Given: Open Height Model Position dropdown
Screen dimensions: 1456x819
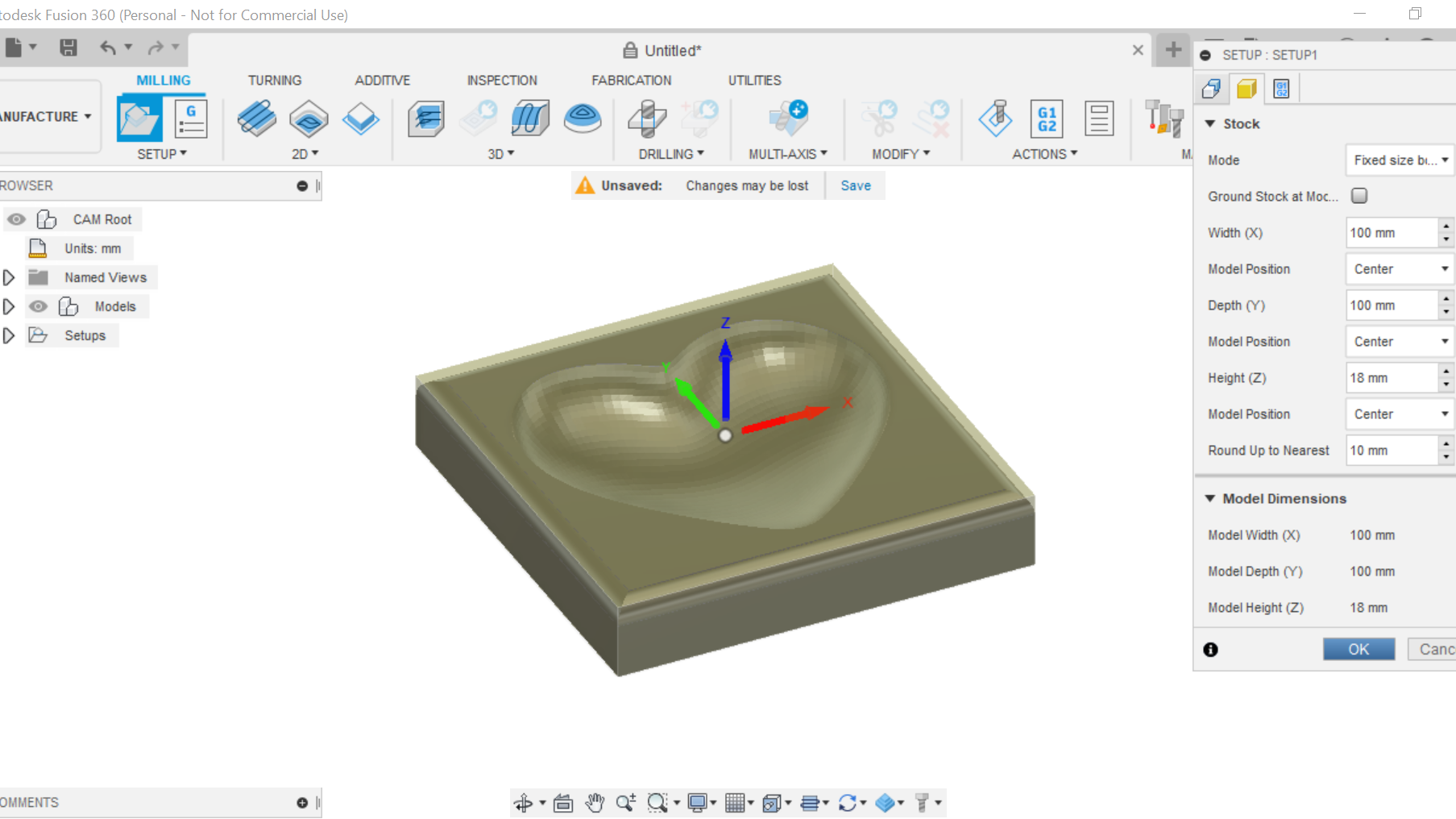Looking at the screenshot, I should click(x=1400, y=414).
